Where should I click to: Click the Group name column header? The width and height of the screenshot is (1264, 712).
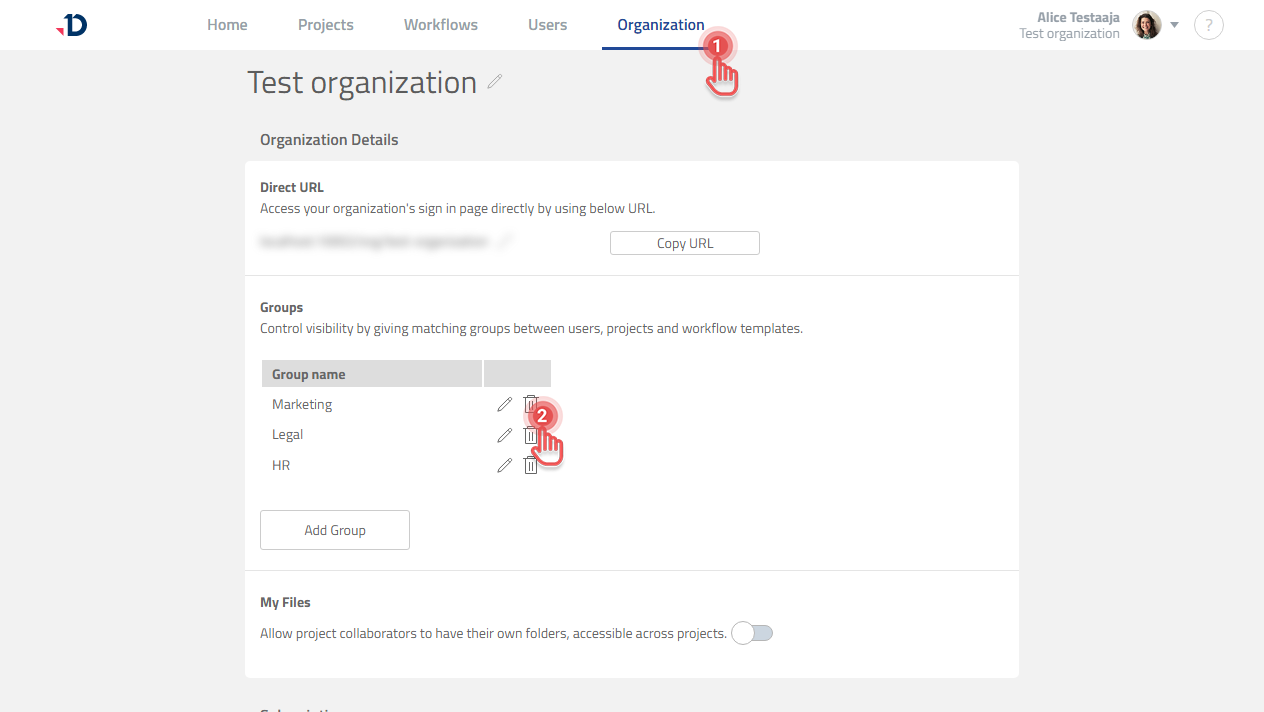307,373
